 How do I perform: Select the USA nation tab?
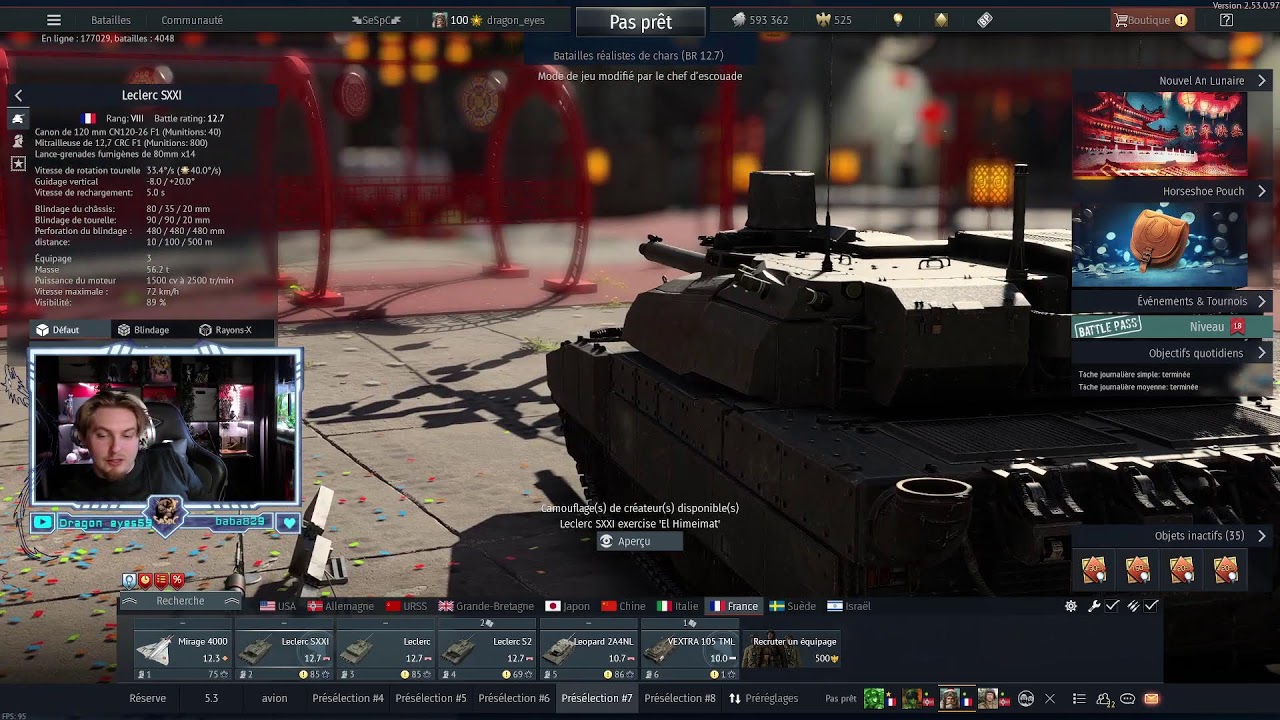(x=278, y=606)
